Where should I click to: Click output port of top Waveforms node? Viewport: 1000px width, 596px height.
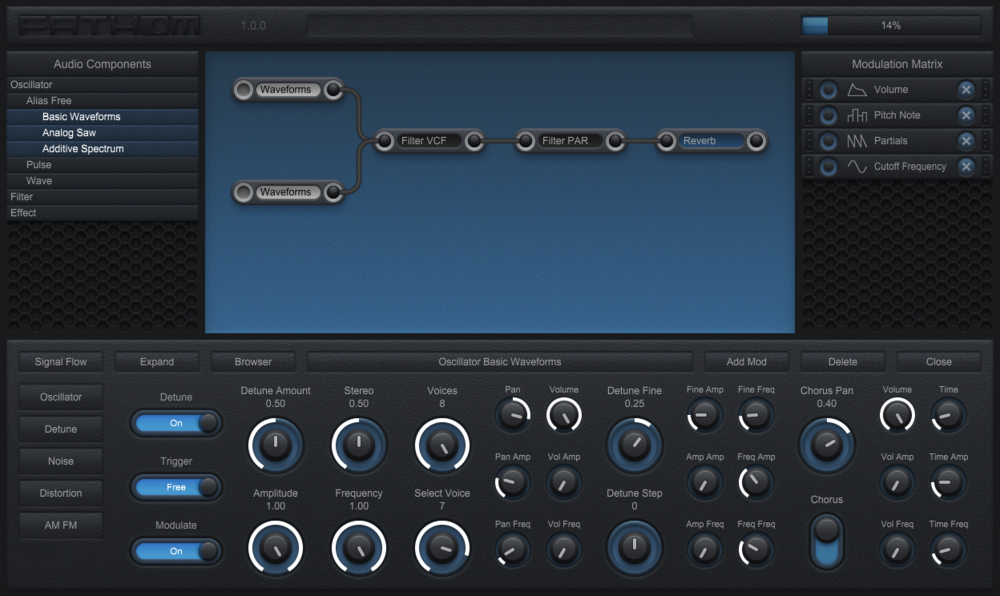(x=333, y=90)
